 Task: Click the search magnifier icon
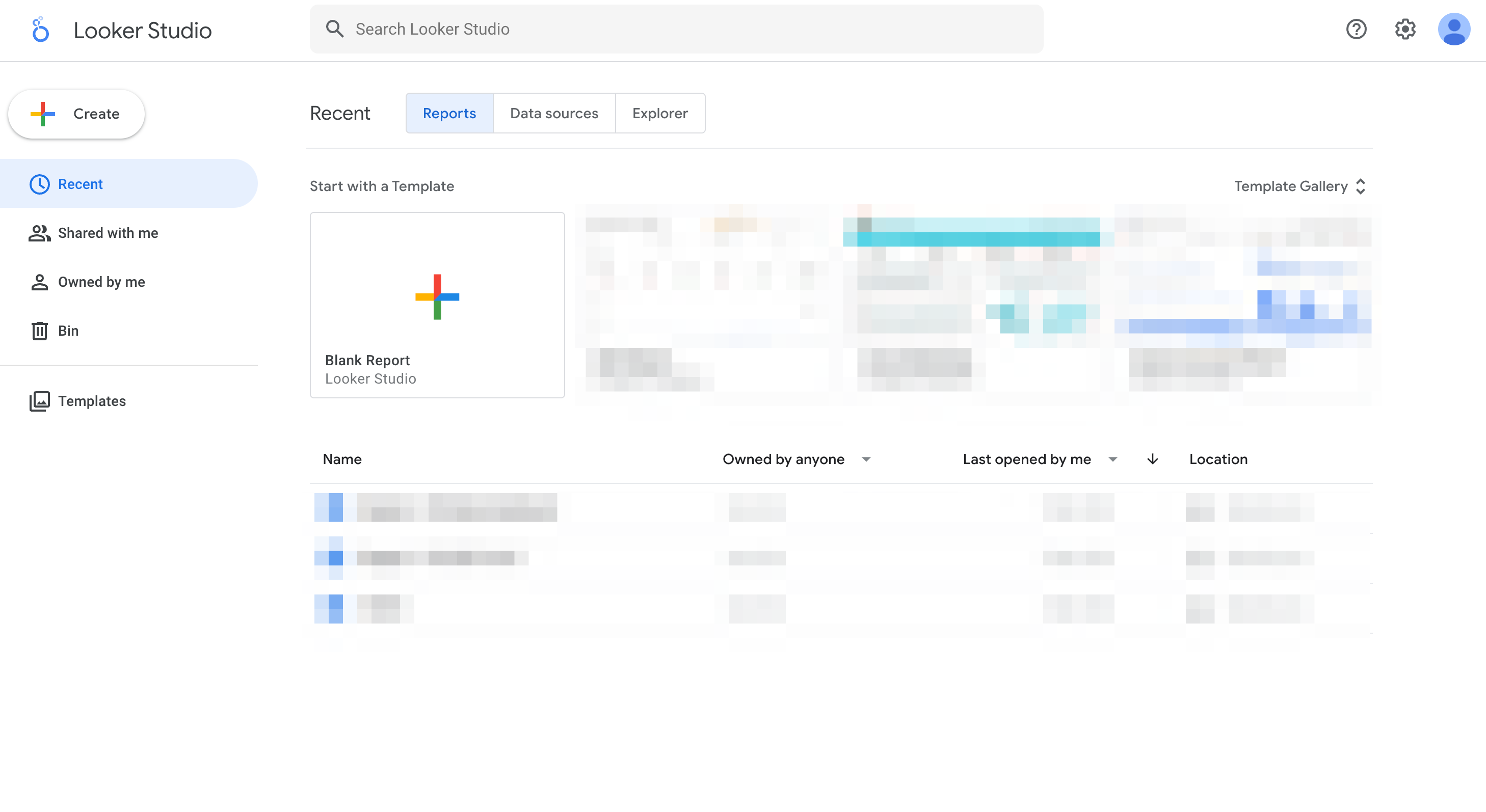click(335, 29)
